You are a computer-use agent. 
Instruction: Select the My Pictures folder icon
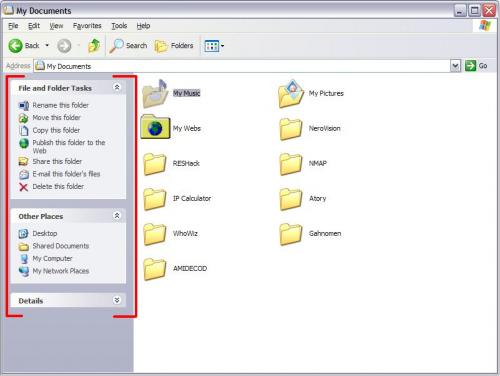point(291,94)
